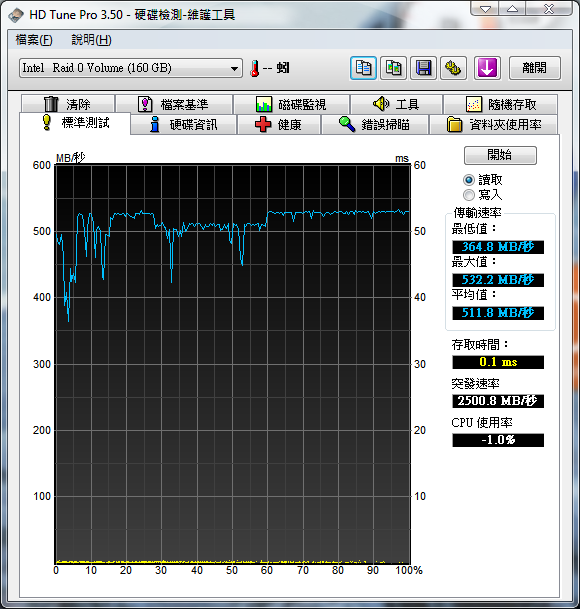Open the 磁碟監視 disk monitor tab
The image size is (580, 609).
point(291,104)
